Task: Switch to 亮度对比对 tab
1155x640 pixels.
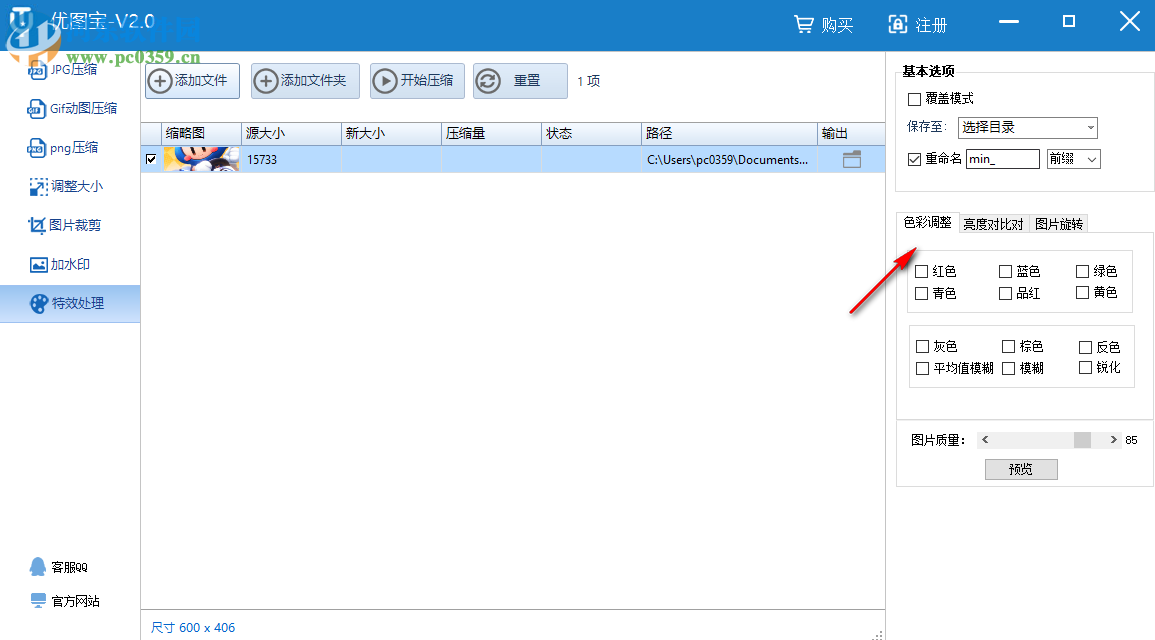Action: point(993,224)
